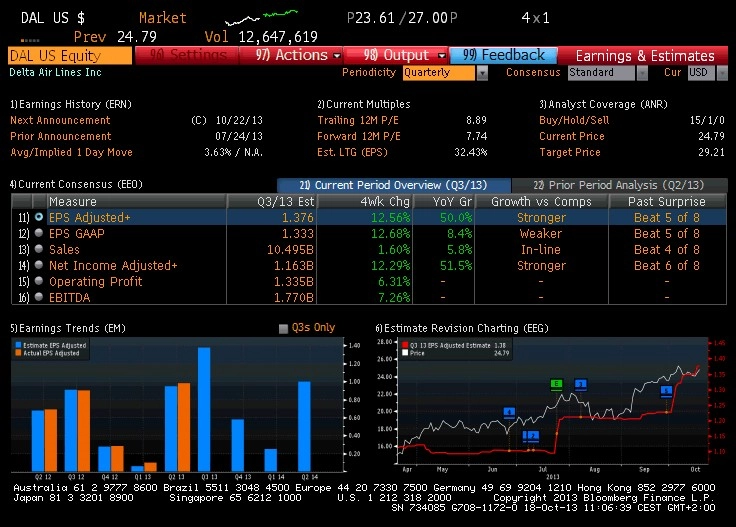
Task: Select the EBITDA radio button
Action: [x=39, y=297]
